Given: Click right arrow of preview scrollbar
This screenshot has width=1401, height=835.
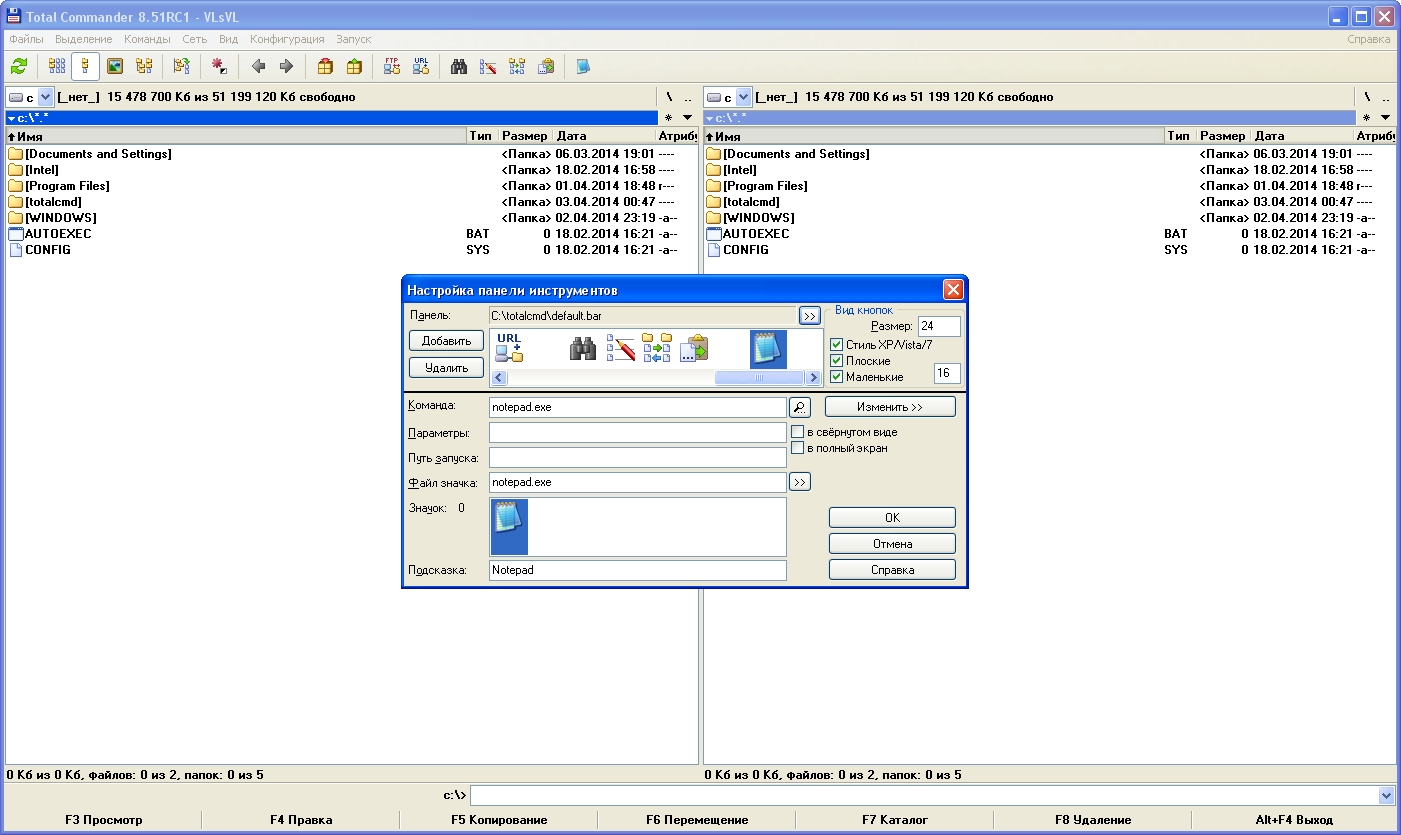Looking at the screenshot, I should click(x=813, y=378).
